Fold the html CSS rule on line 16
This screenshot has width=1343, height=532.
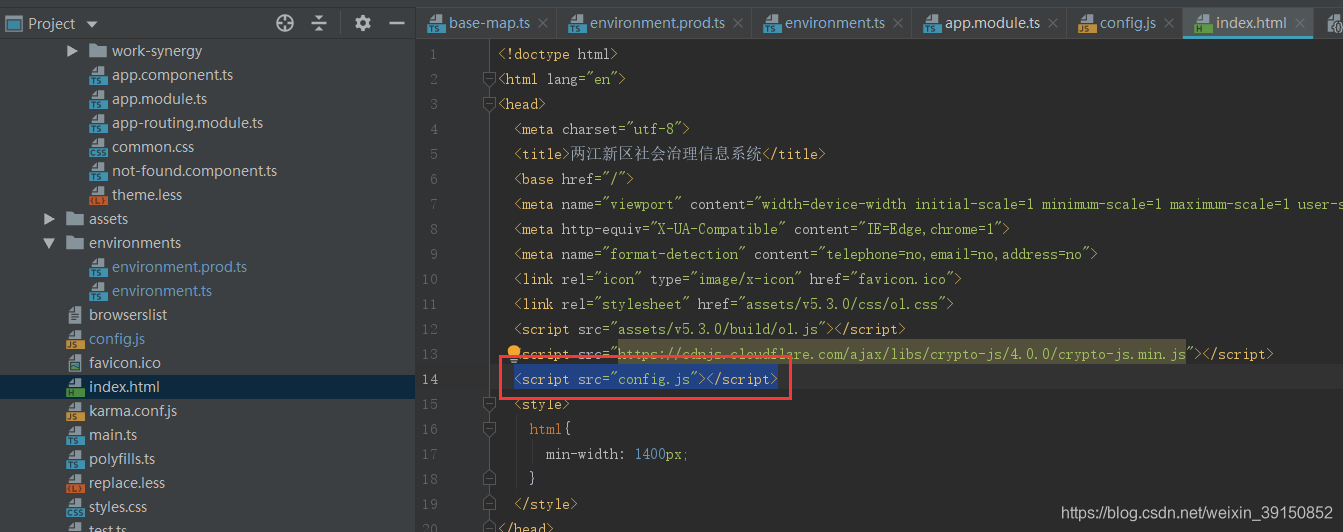coord(489,429)
